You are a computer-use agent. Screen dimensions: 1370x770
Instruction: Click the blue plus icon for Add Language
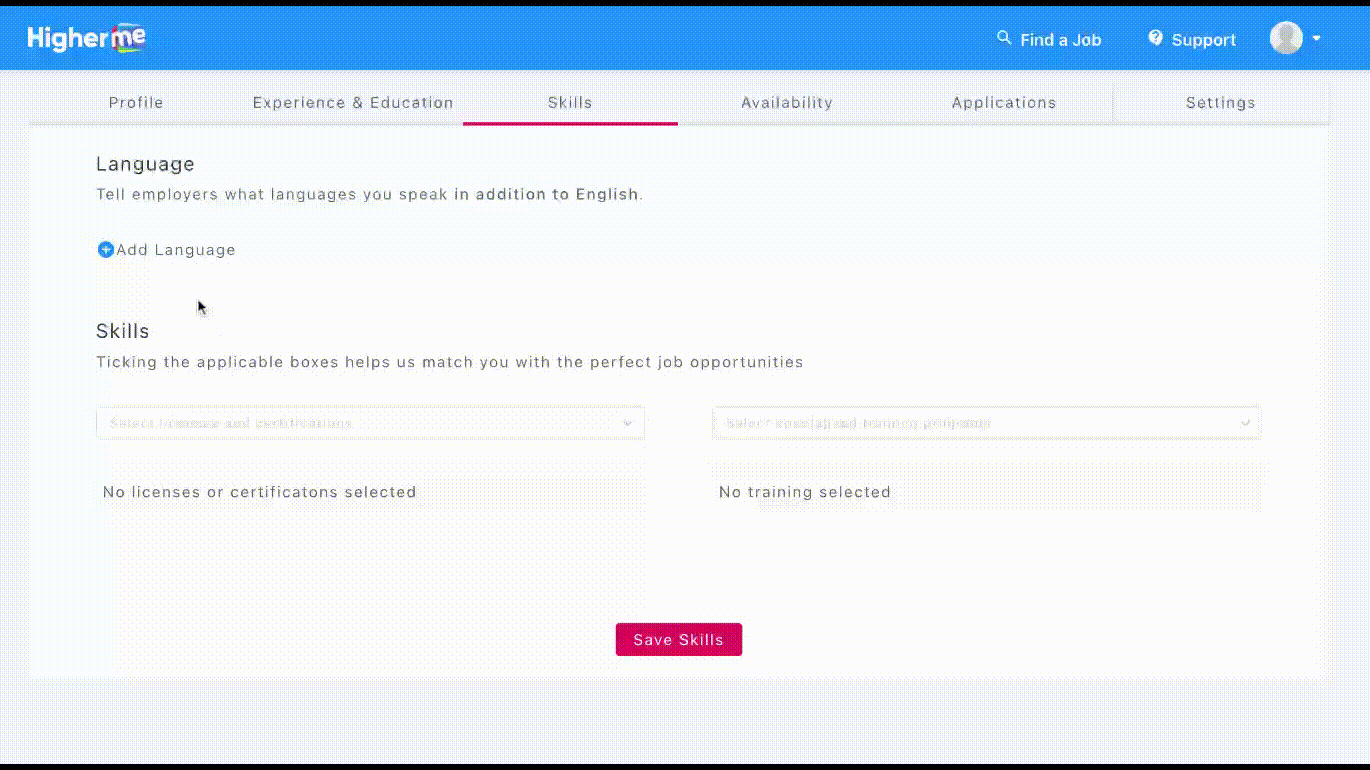[x=105, y=250]
